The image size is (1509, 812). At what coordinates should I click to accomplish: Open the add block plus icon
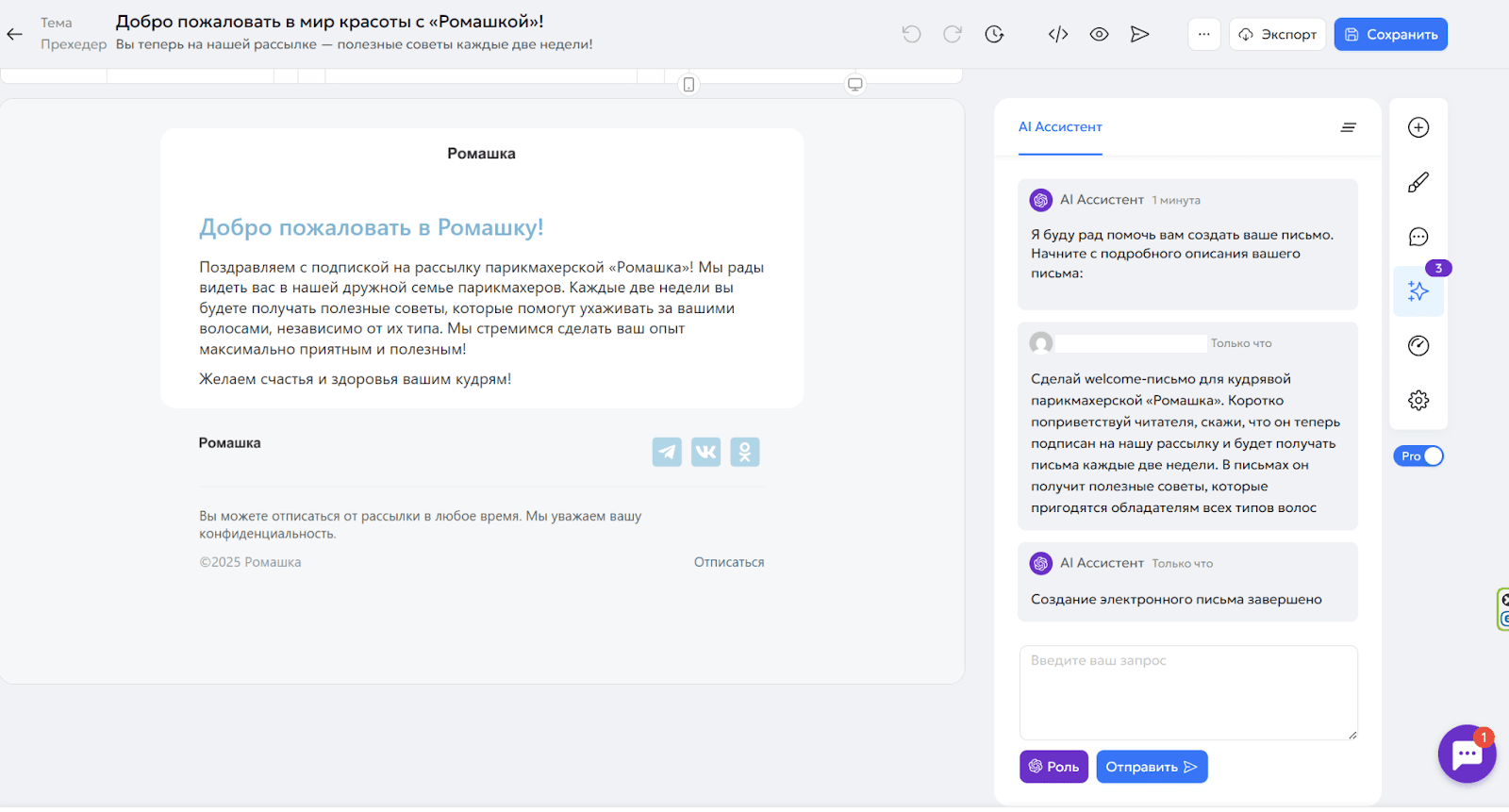coord(1418,128)
